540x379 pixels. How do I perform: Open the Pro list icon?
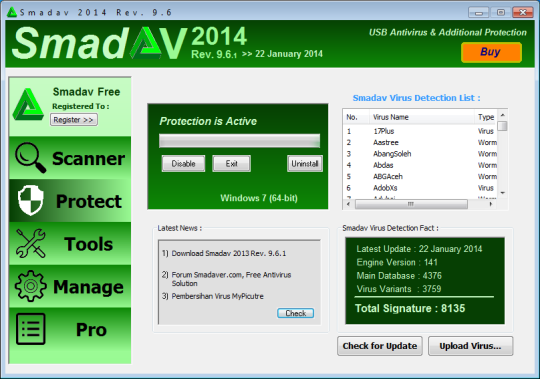pos(31,329)
